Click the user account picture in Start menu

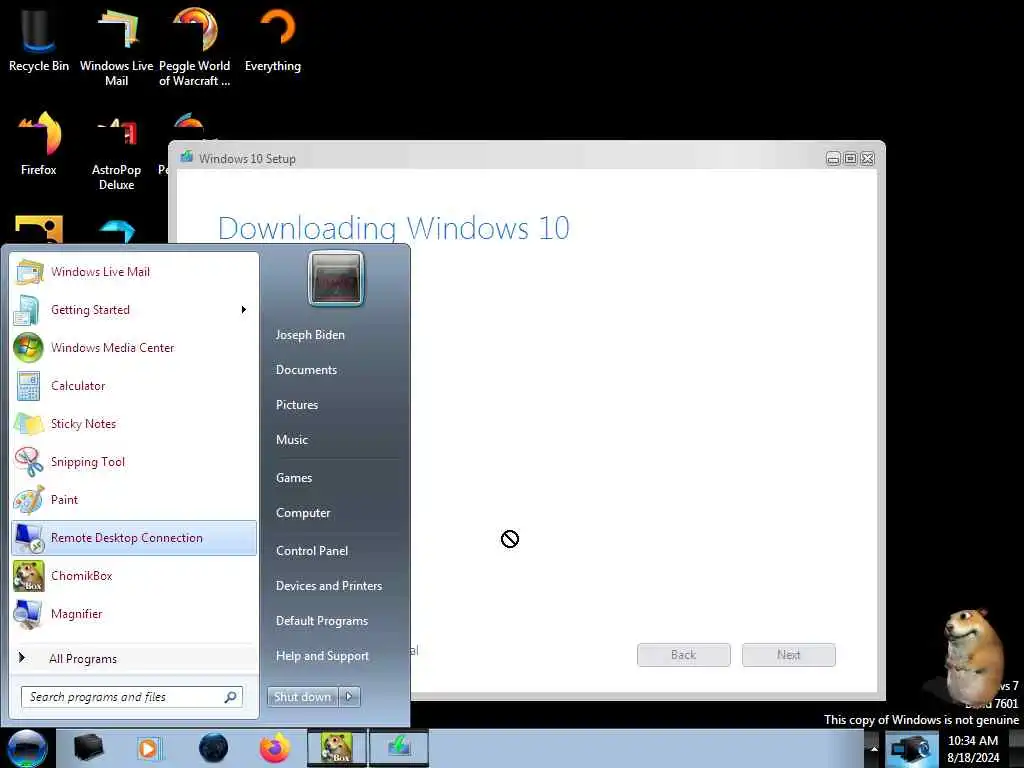[x=336, y=279]
